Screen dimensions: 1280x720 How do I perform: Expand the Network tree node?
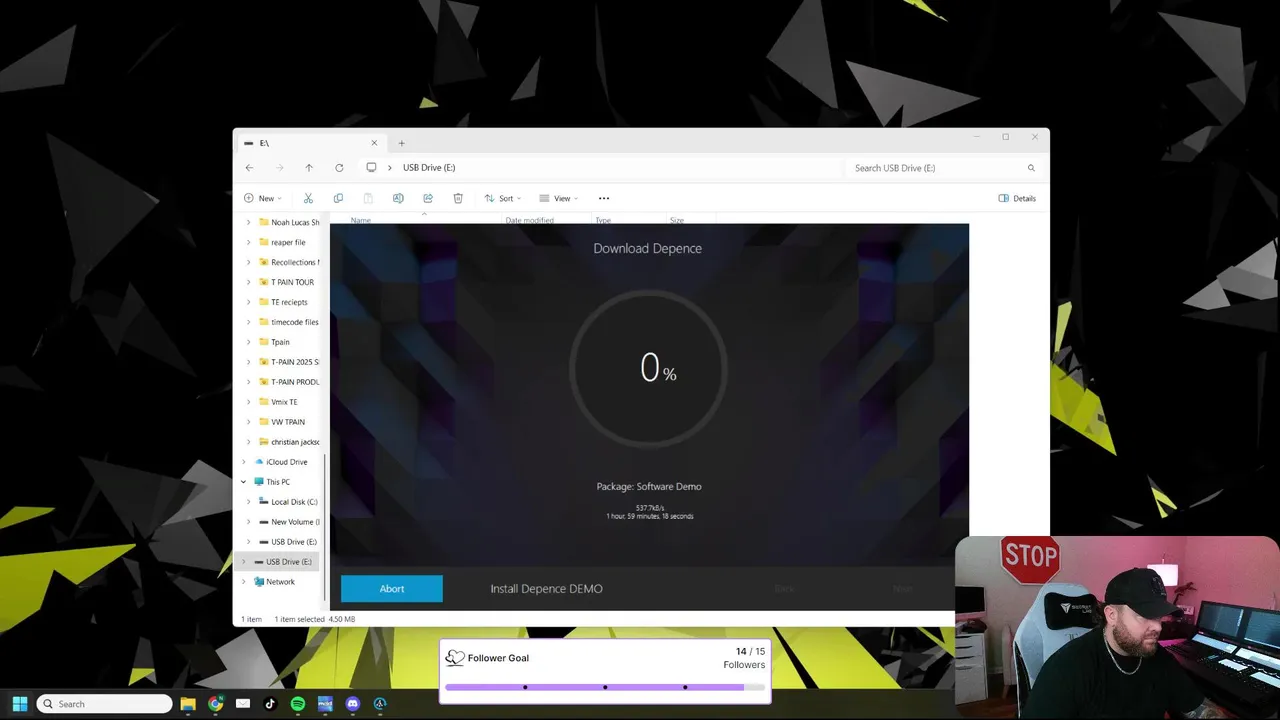pos(243,582)
